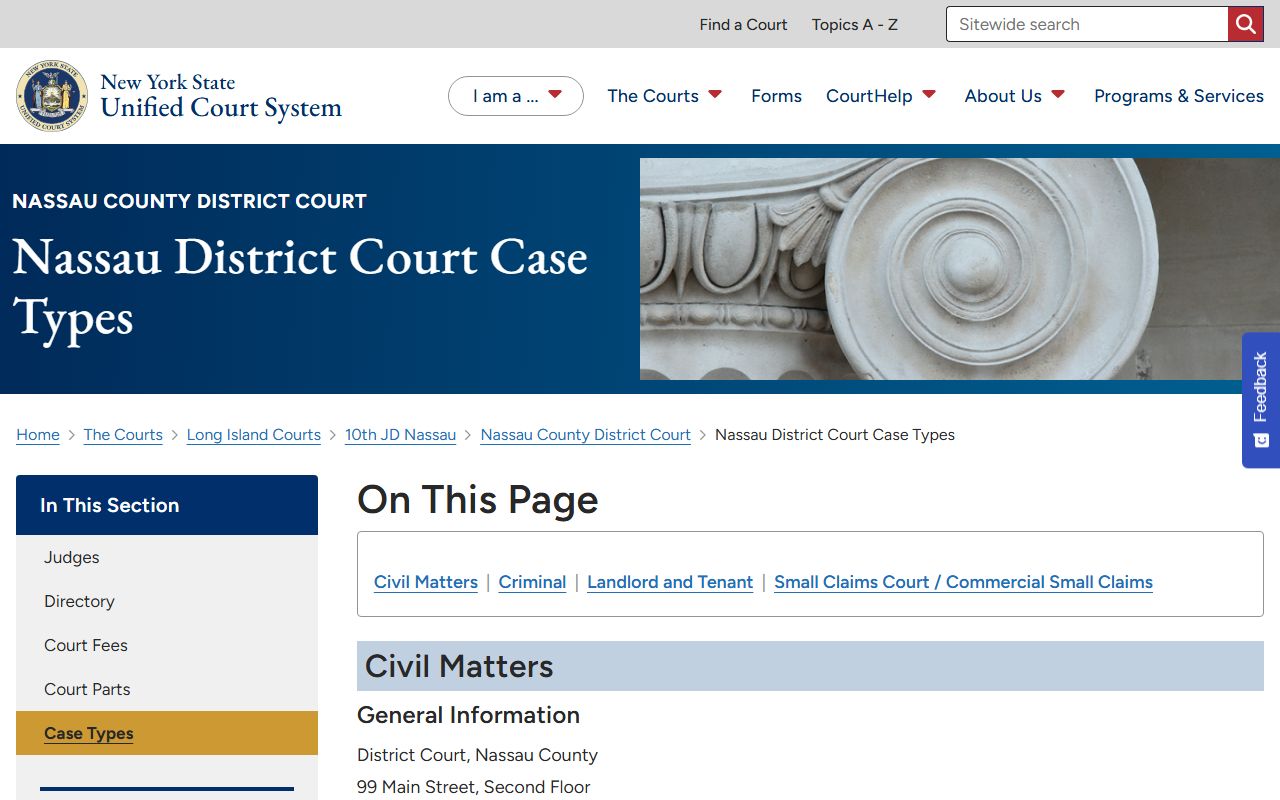Image resolution: width=1280 pixels, height=800 pixels.
Task: Jump to Small Claims Court / Commercial Small Claims
Action: point(963,582)
